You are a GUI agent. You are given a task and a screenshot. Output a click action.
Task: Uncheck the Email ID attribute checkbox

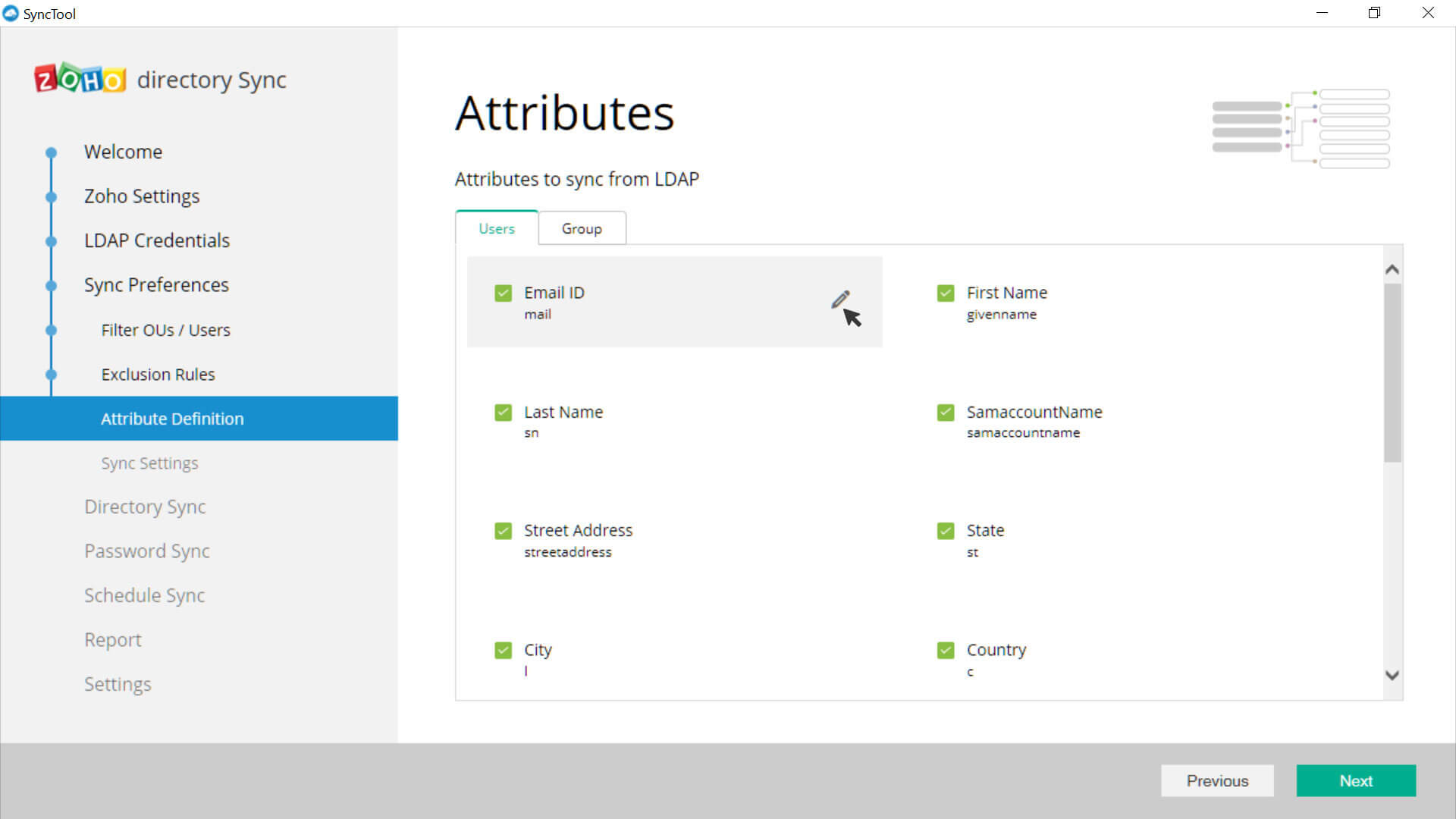coord(503,293)
